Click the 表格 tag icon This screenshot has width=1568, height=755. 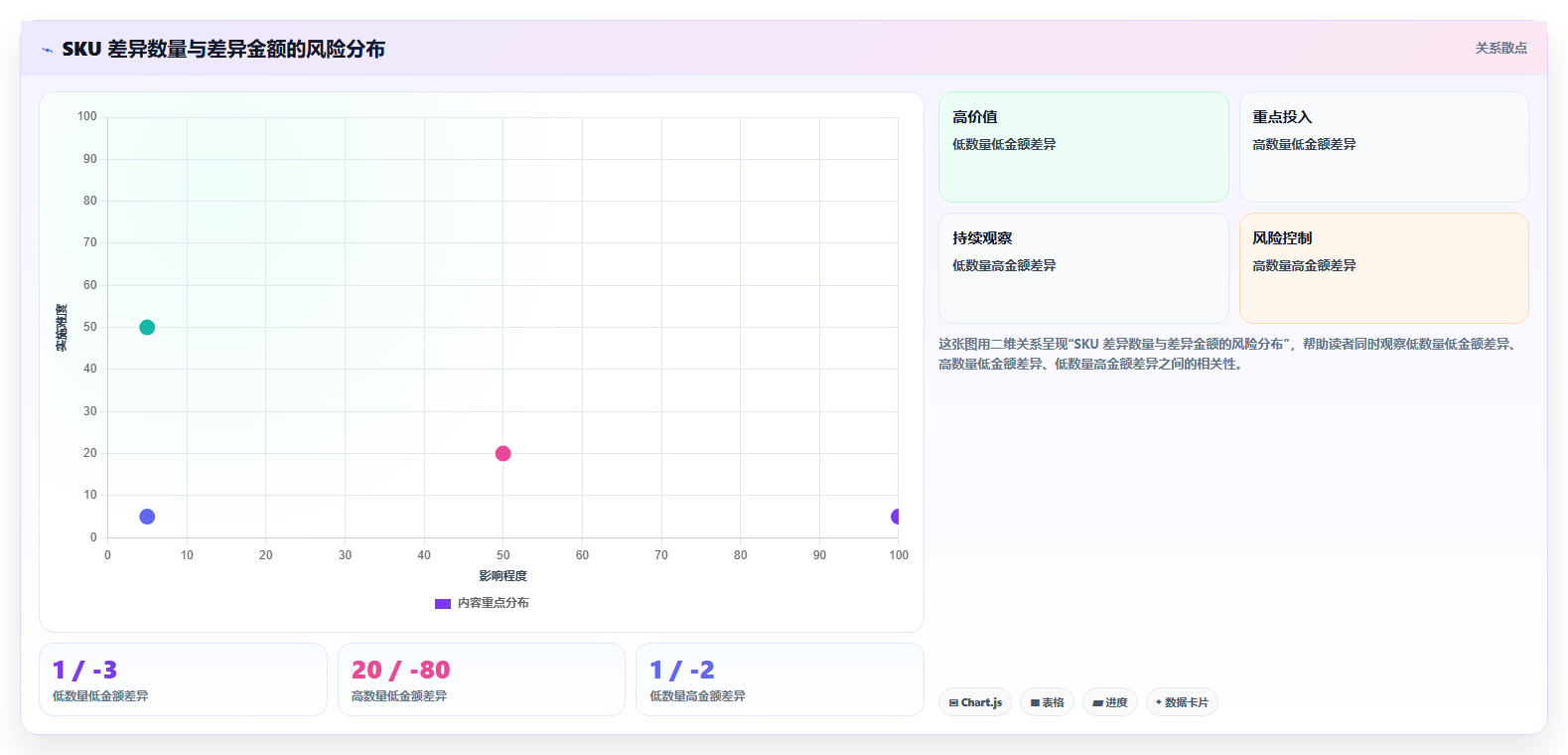click(x=1035, y=702)
